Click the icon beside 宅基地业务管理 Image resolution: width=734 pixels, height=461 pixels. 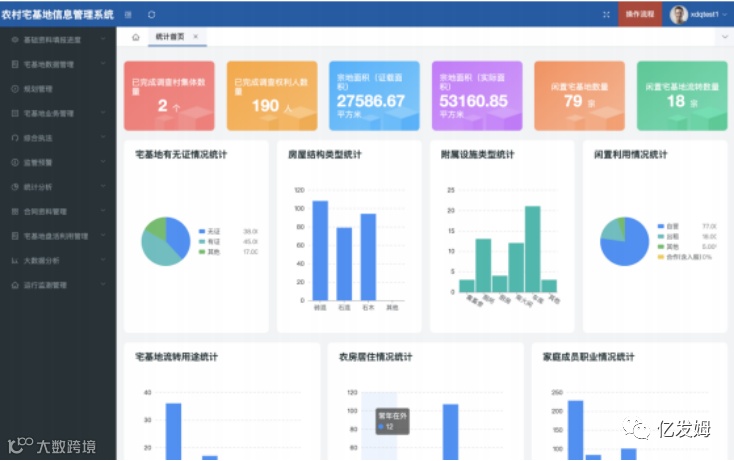point(15,113)
